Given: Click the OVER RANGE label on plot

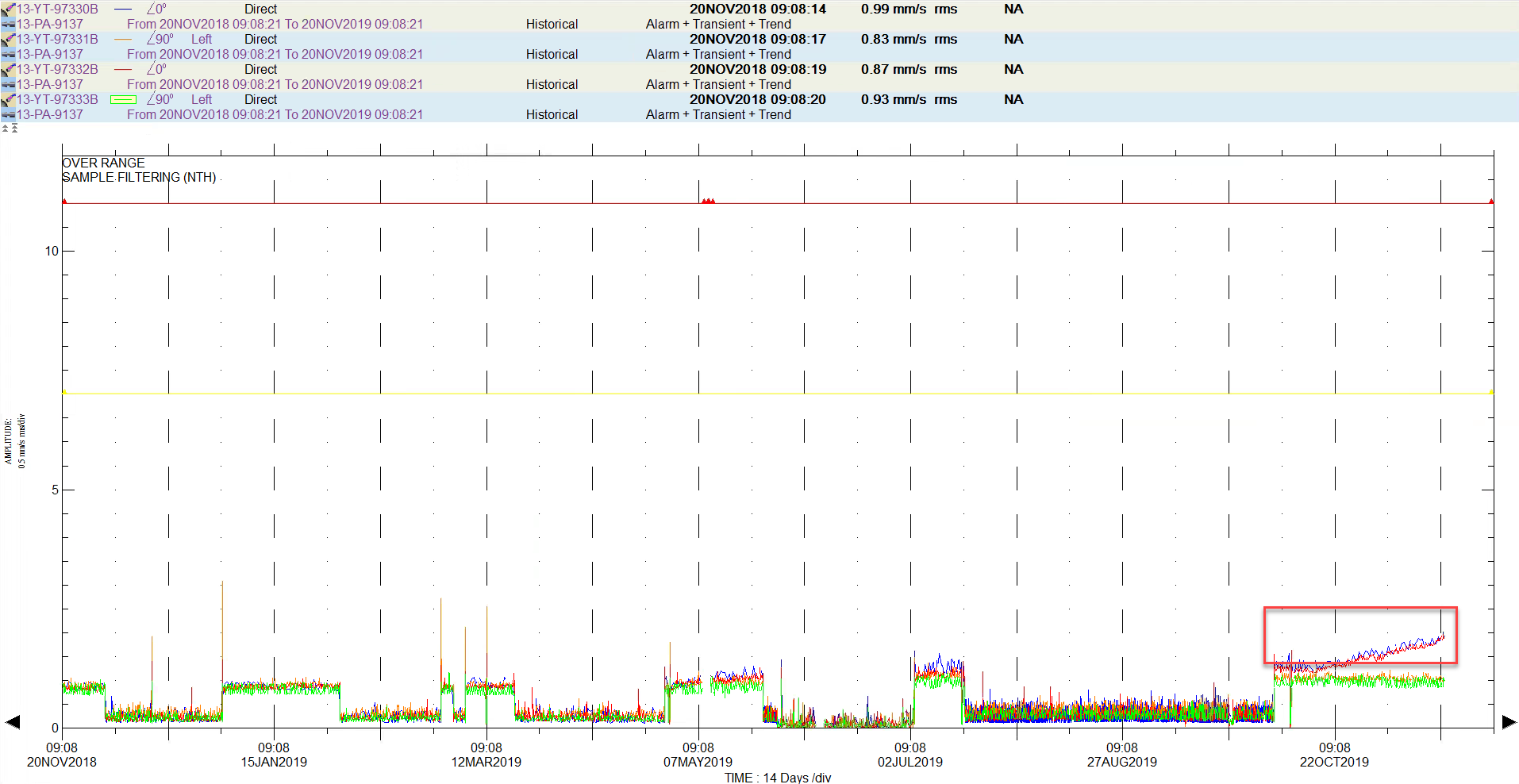Looking at the screenshot, I should pyautogui.click(x=103, y=163).
